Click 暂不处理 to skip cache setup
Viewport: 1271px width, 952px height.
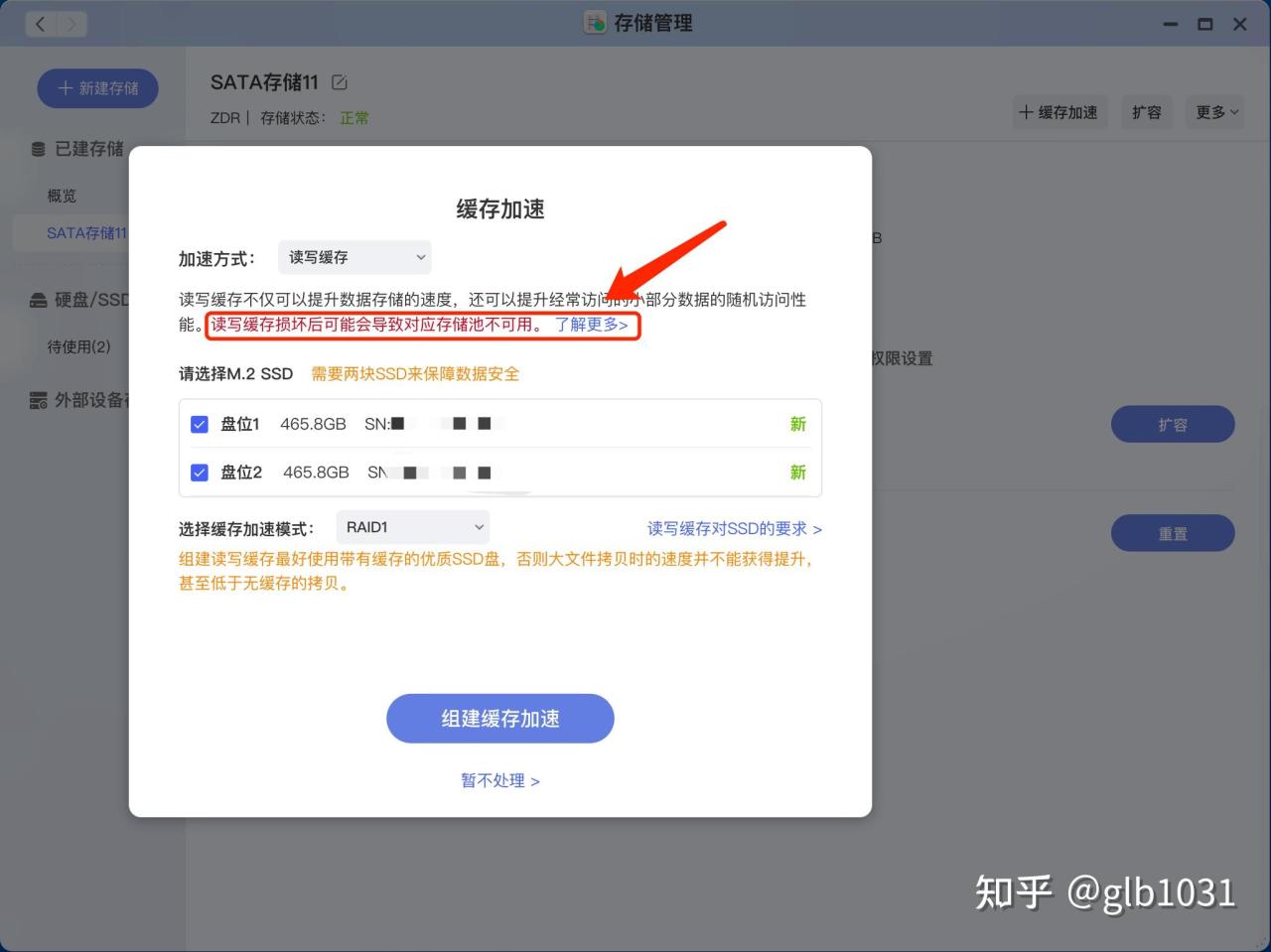pos(499,780)
